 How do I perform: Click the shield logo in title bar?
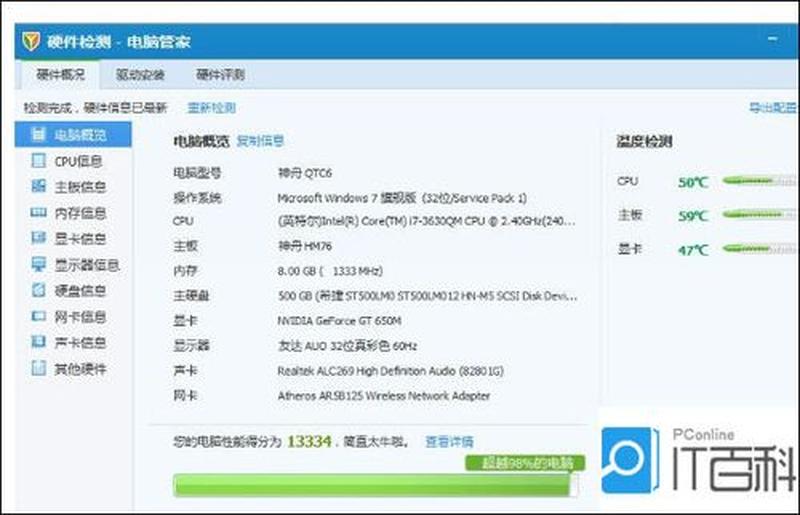[x=31, y=41]
